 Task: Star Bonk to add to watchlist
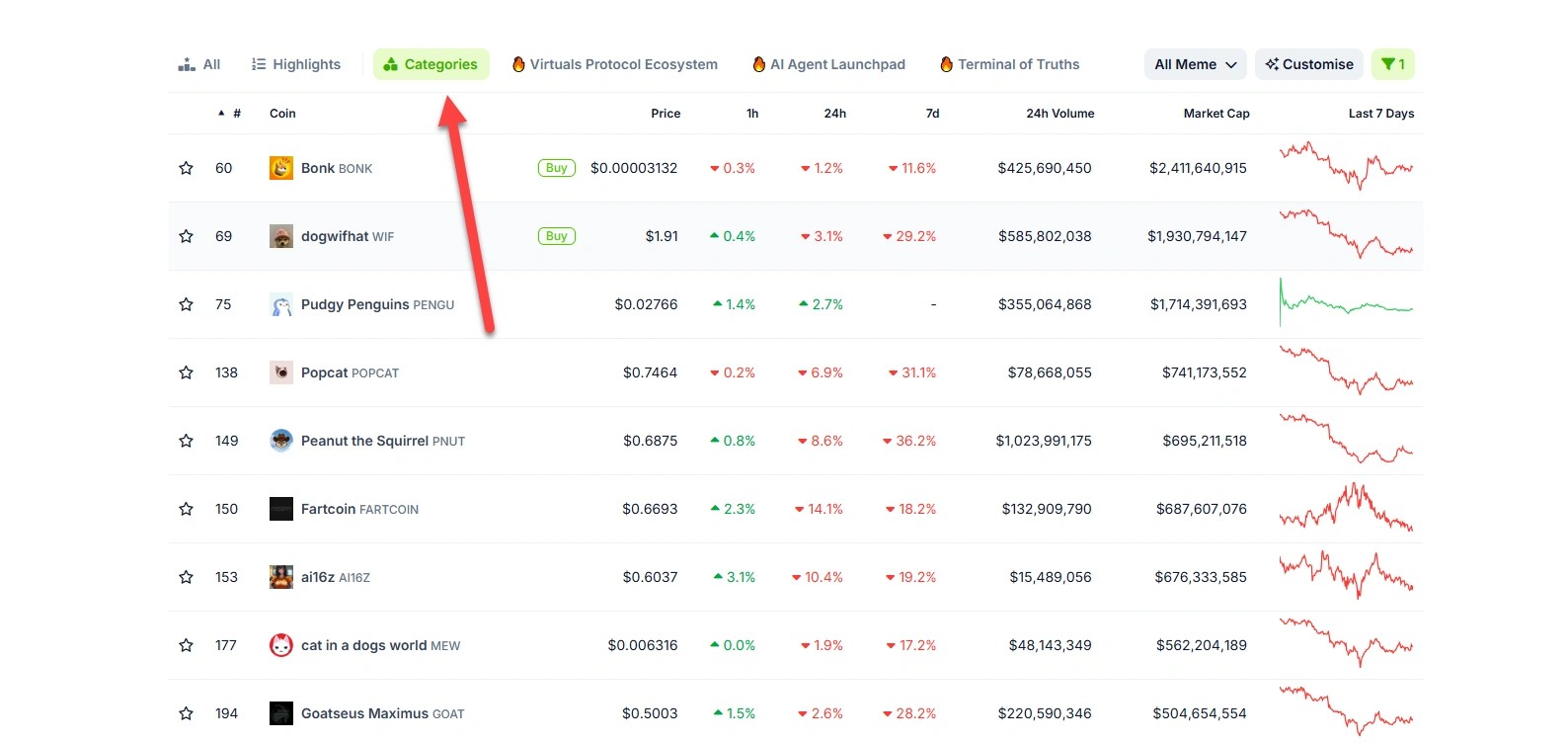186,168
